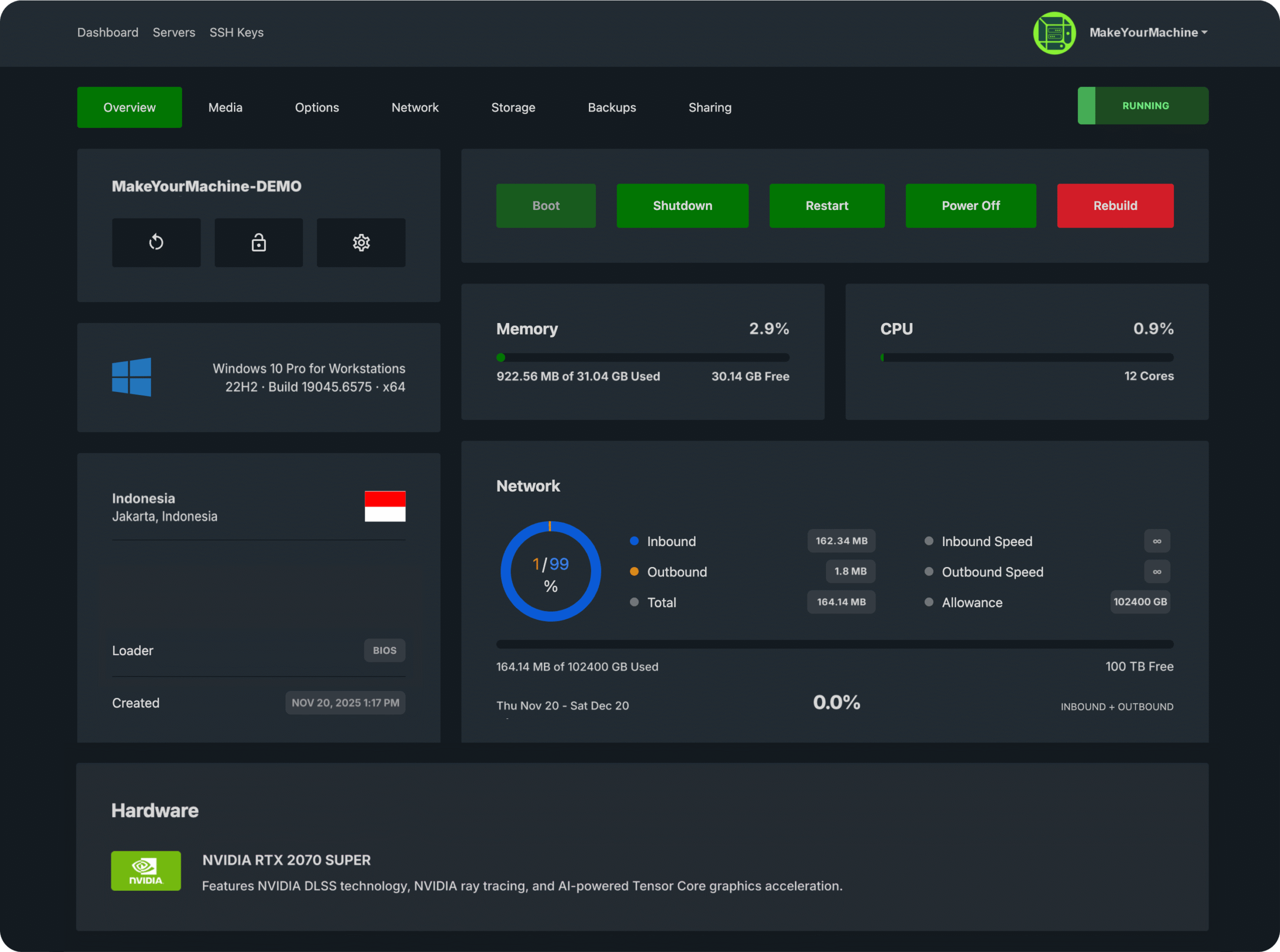
Task: Click the refresh icon under MakeYourMachine-DEMO
Action: tap(156, 242)
